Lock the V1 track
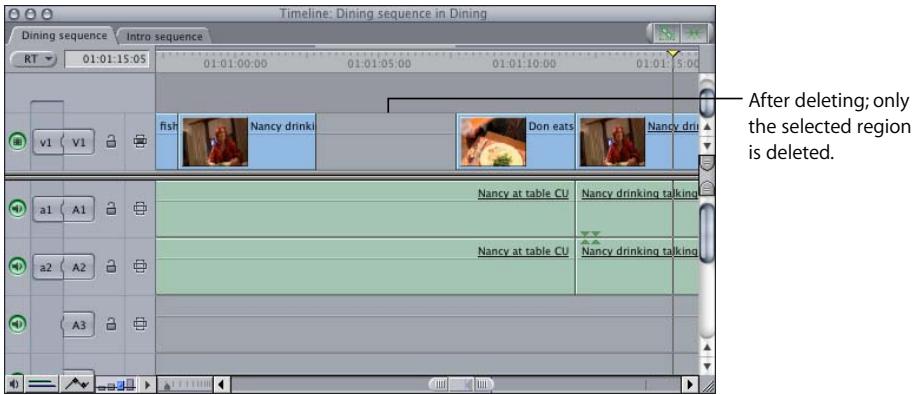This screenshot has width=915, height=395. pyautogui.click(x=110, y=142)
